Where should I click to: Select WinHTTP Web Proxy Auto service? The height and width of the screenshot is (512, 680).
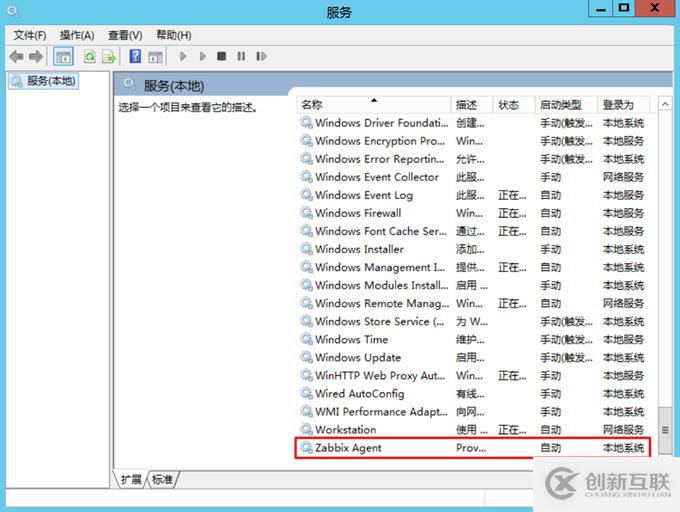pos(473,375)
